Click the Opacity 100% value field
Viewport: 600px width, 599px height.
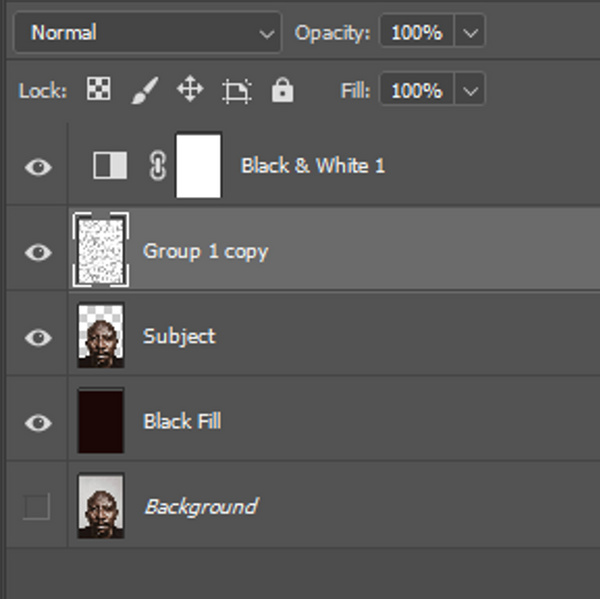tap(416, 33)
